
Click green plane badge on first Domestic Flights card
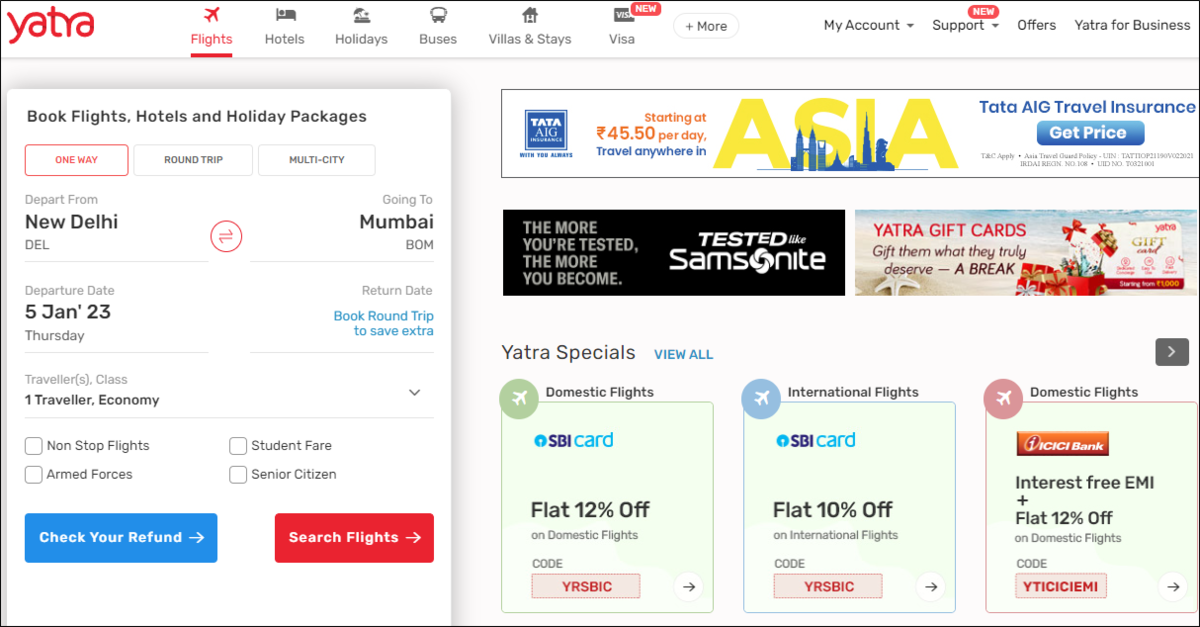tap(518, 398)
